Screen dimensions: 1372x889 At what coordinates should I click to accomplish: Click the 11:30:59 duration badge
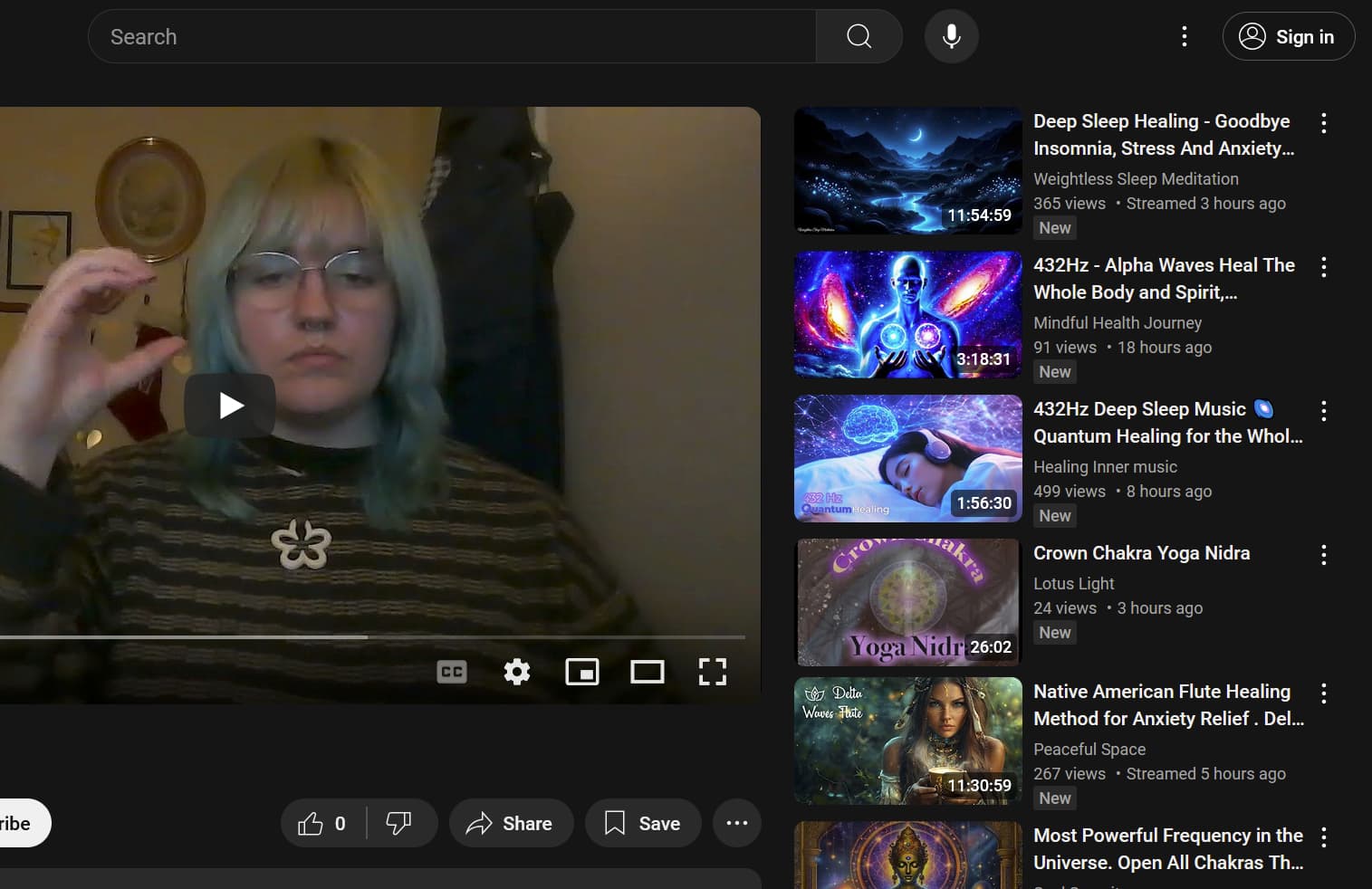tap(979, 786)
